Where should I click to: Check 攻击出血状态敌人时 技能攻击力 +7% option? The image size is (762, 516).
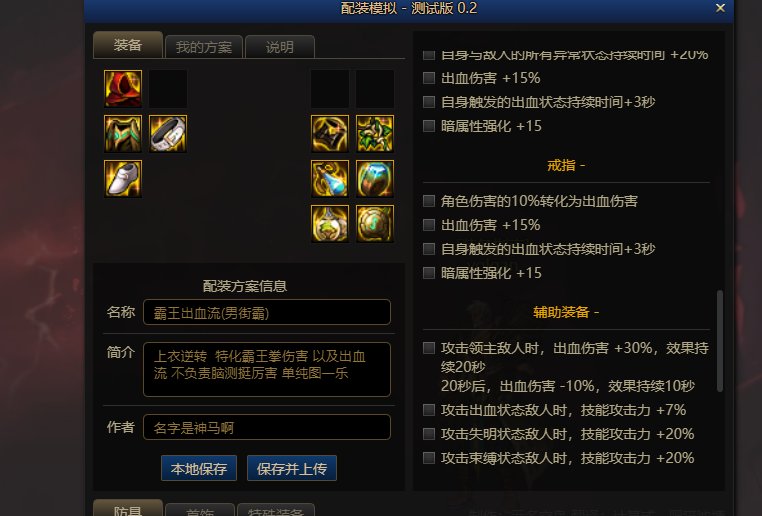(429, 410)
